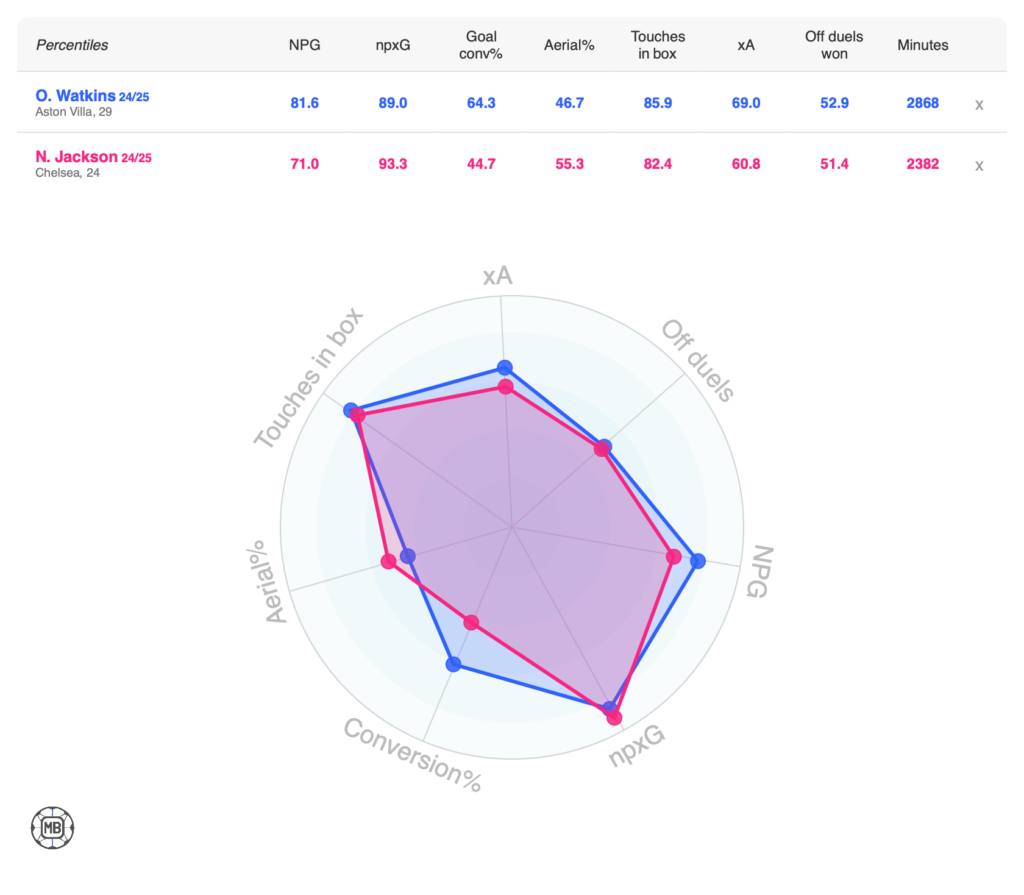Click Watkins' blue xA radar point

pyautogui.click(x=505, y=367)
